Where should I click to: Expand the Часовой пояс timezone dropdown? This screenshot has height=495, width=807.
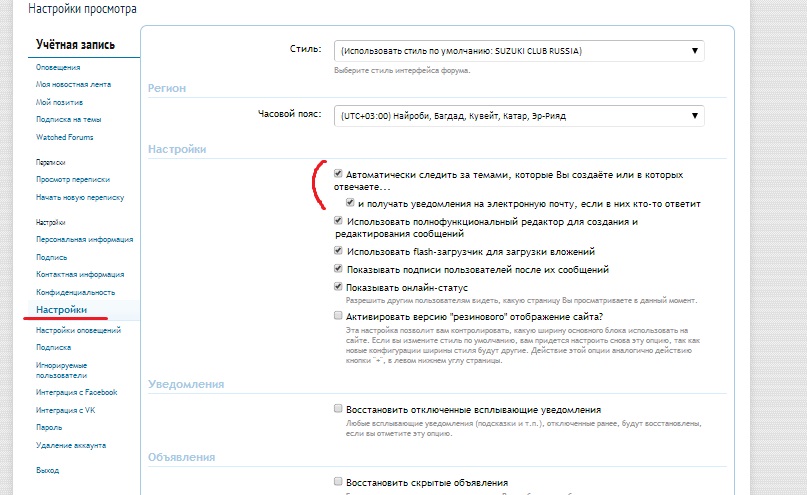518,116
